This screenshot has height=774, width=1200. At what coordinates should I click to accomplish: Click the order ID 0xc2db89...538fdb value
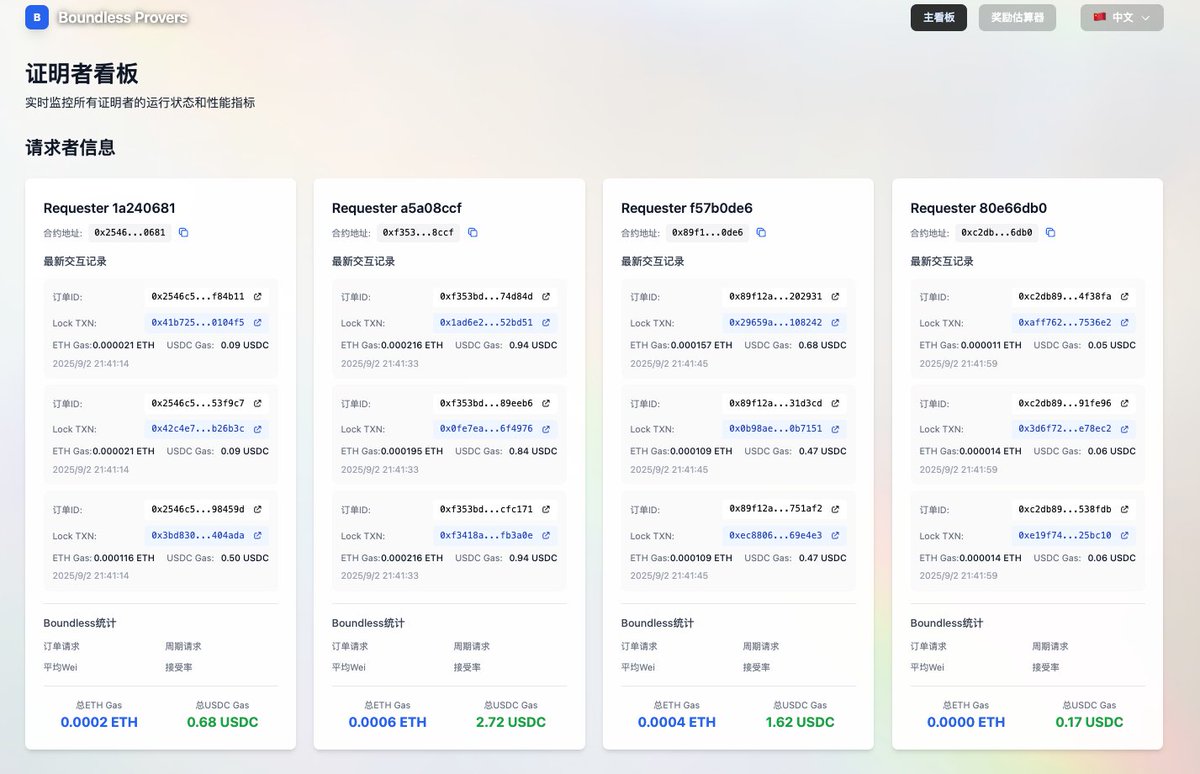click(x=1065, y=510)
